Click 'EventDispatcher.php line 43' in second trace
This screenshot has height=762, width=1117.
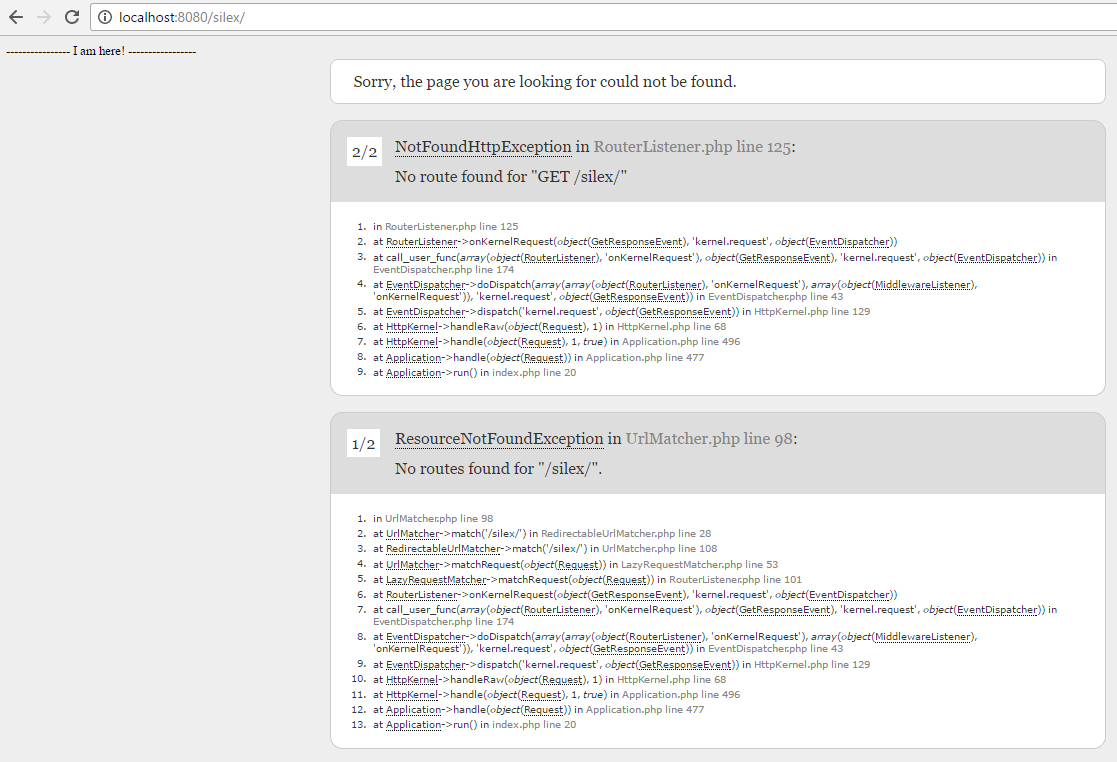point(776,649)
